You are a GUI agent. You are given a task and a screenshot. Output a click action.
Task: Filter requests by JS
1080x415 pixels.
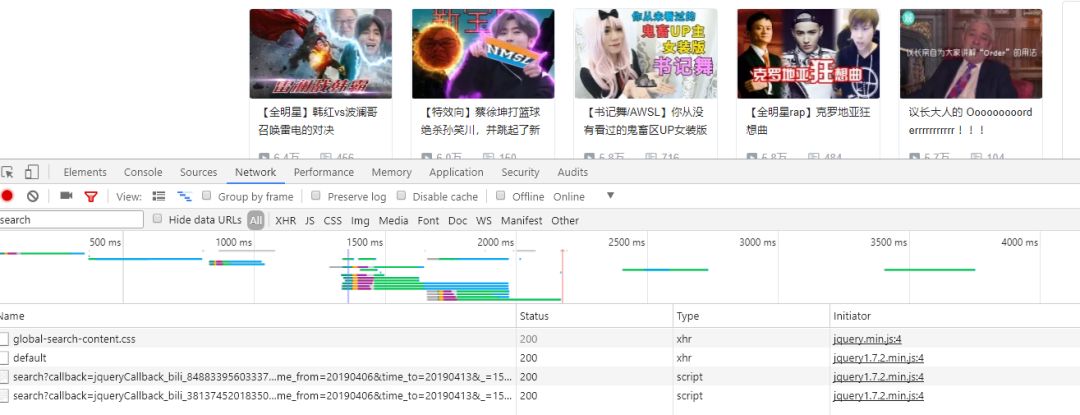[310, 220]
